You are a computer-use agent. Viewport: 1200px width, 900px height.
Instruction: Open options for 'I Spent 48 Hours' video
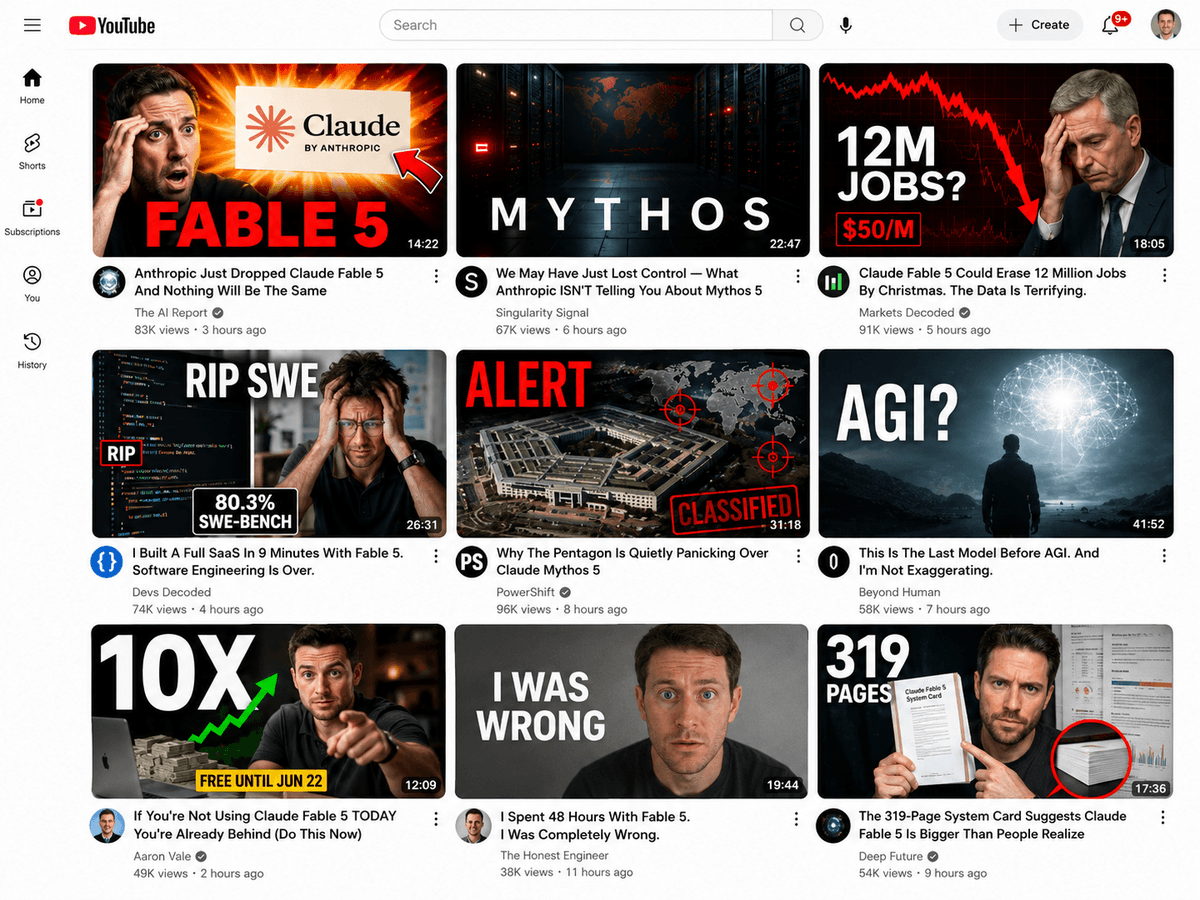[797, 818]
